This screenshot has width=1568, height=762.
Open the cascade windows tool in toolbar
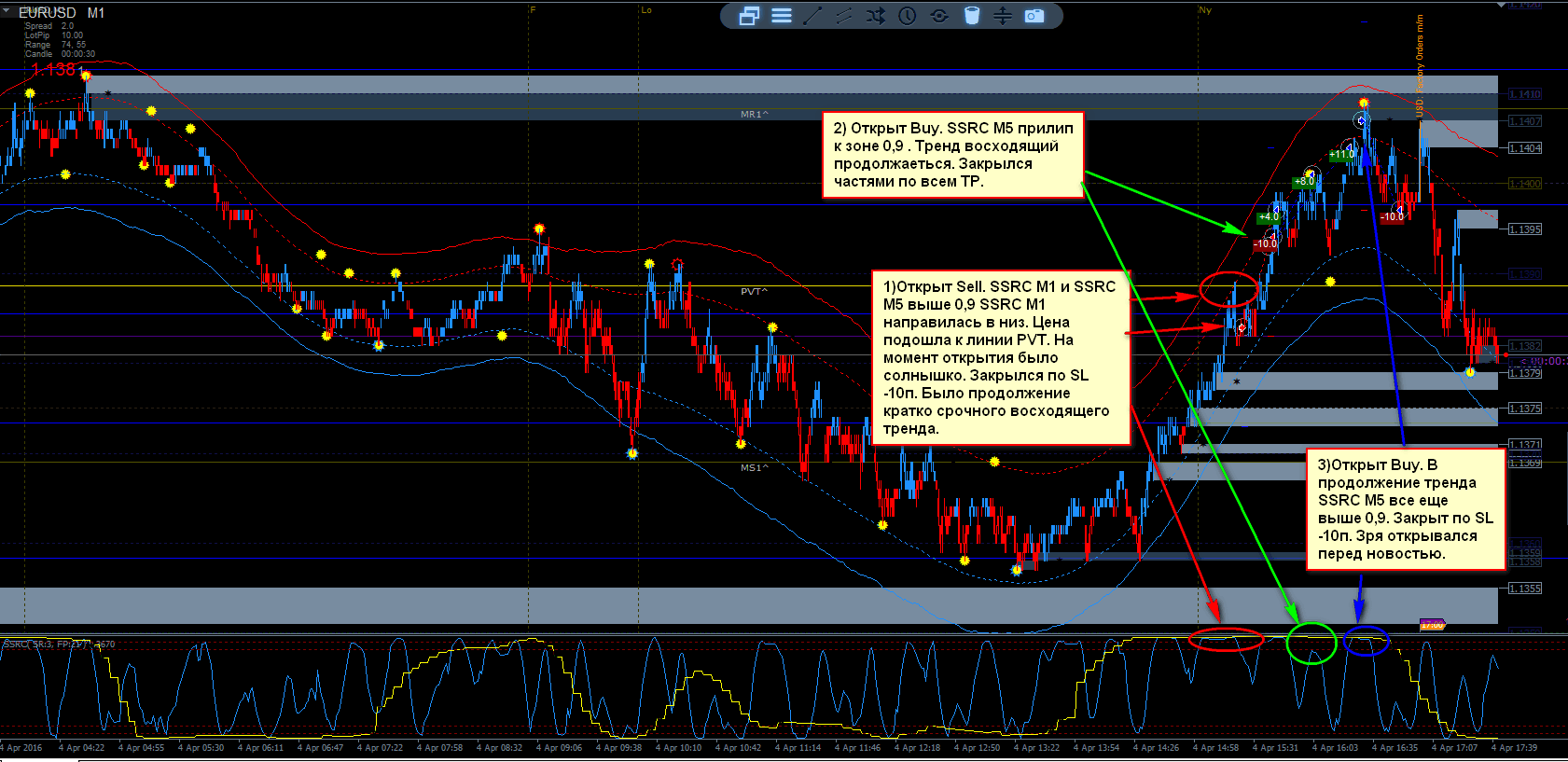pos(749,16)
